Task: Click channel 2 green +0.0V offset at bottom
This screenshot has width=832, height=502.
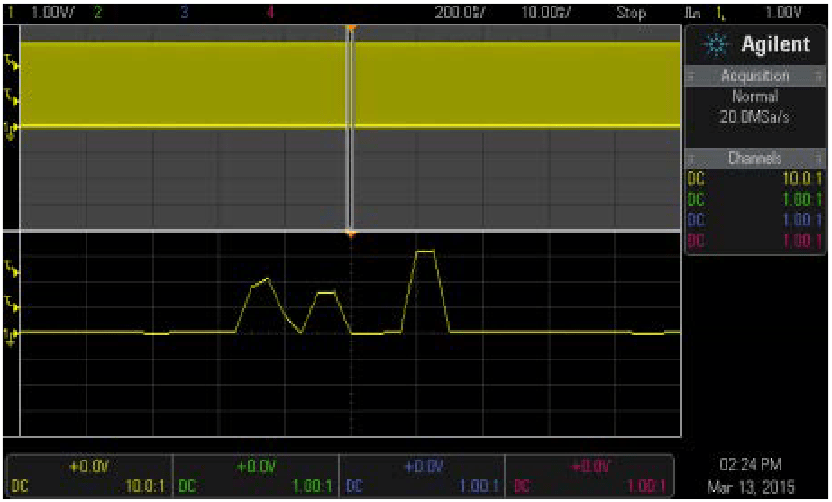Action: coord(256,466)
